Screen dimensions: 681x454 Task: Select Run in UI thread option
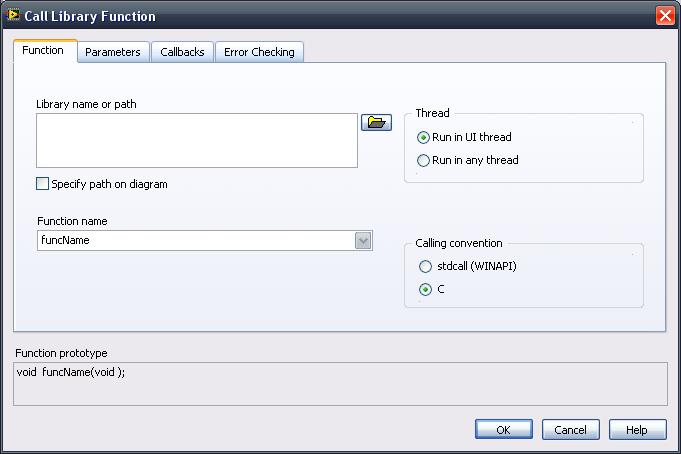pyautogui.click(x=424, y=137)
